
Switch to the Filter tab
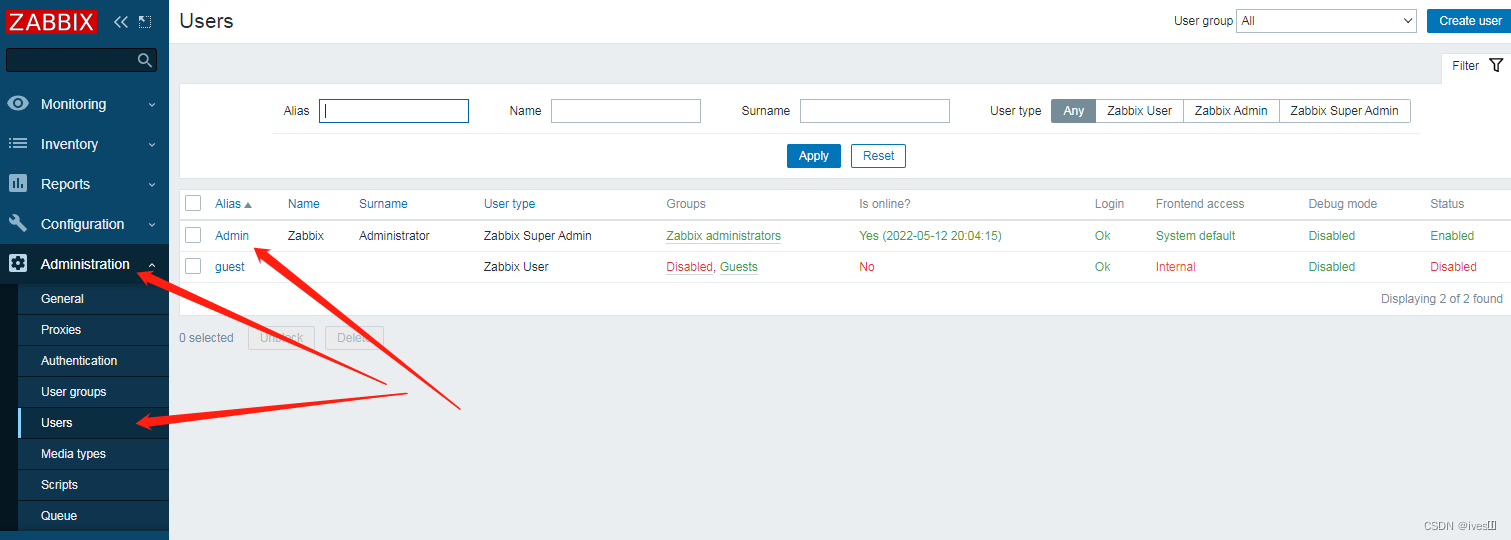pyautogui.click(x=1476, y=66)
